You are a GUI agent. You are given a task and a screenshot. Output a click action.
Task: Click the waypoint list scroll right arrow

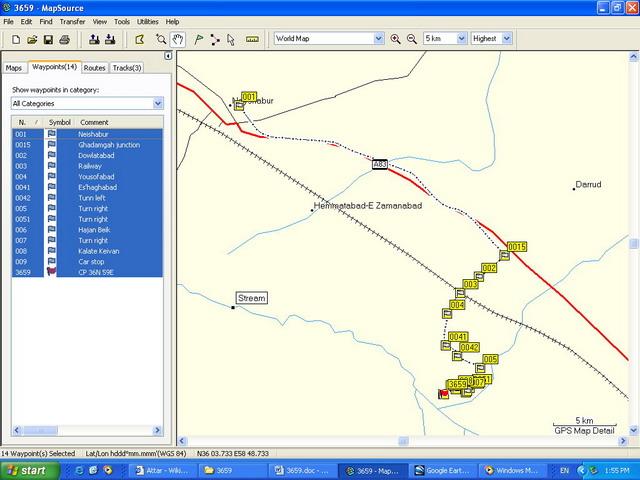coord(158,430)
